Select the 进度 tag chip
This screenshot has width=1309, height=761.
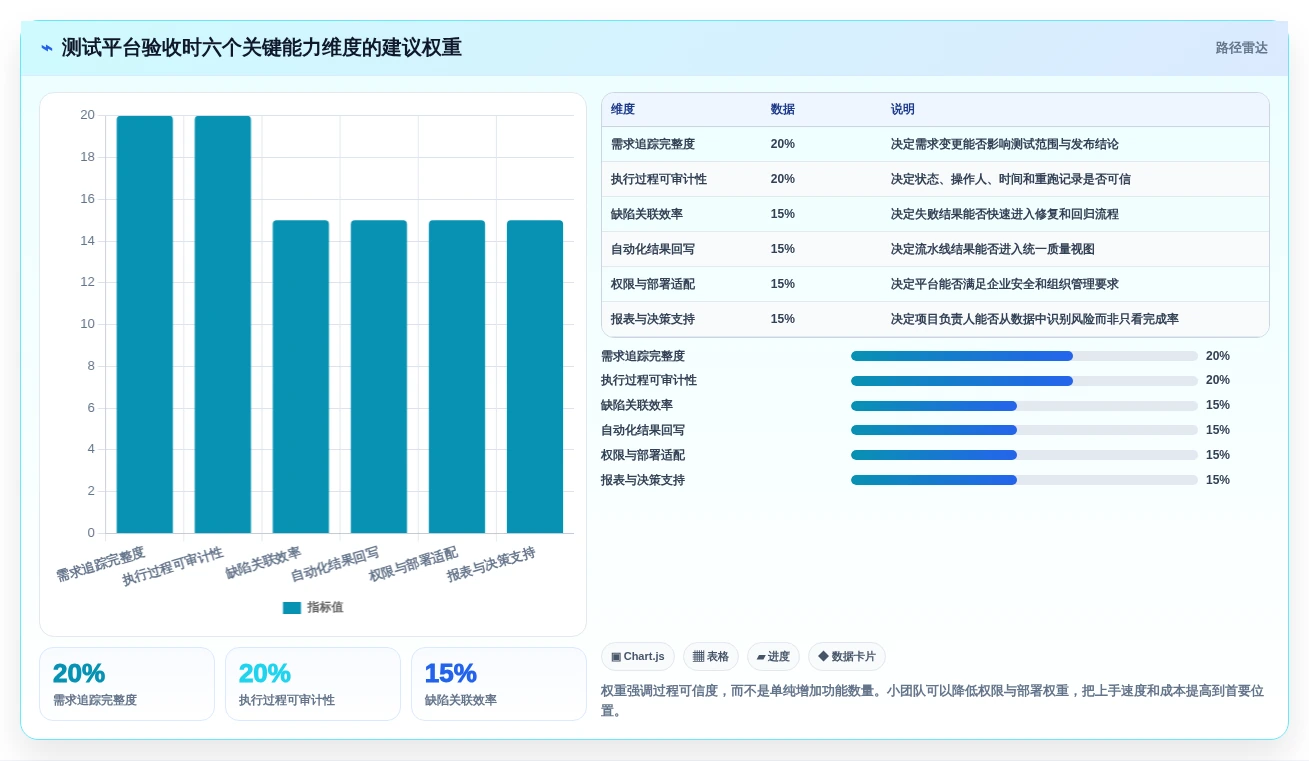tap(773, 657)
